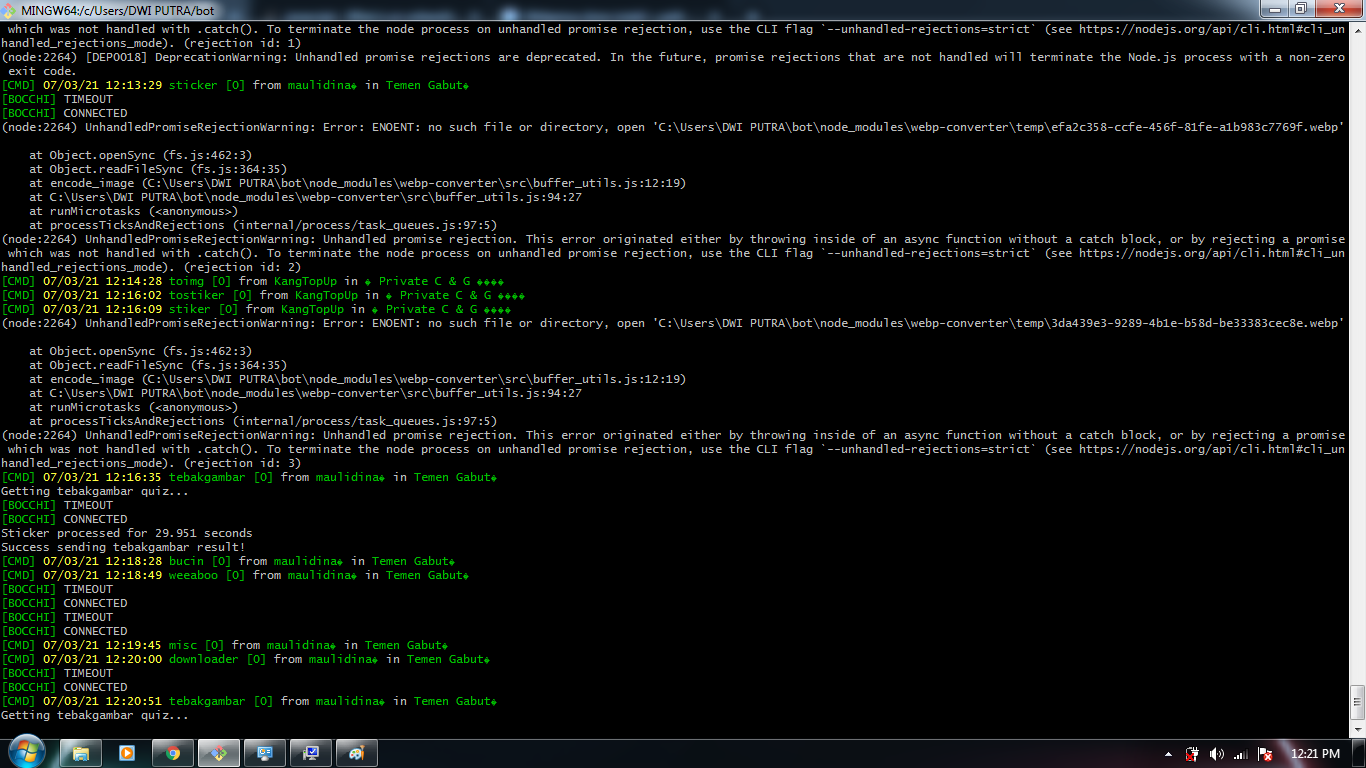Click 'Sticker processed for 29.951 seconds'
This screenshot has width=1366, height=768.
click(x=127, y=533)
